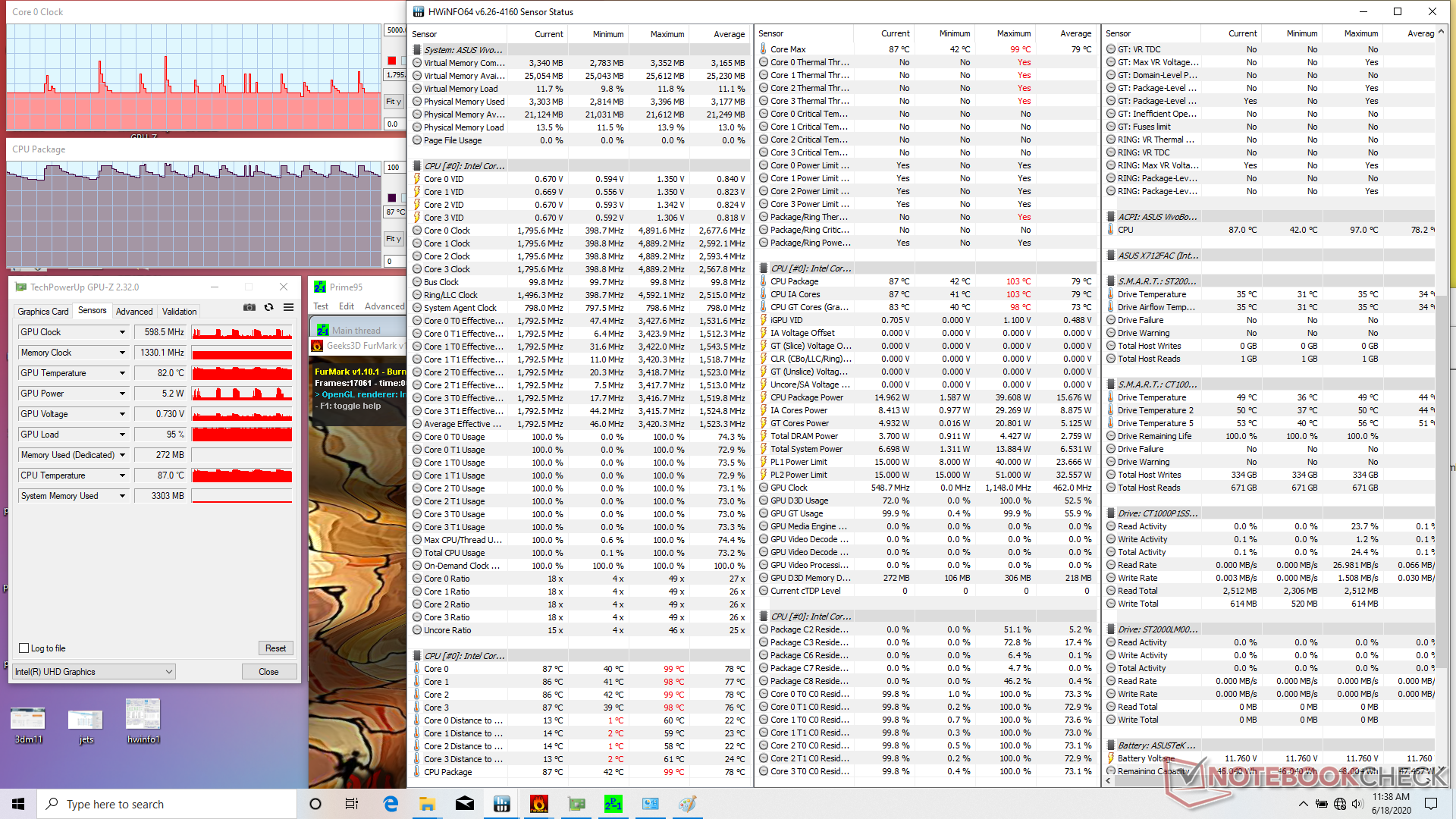The height and width of the screenshot is (819, 1456).
Task: Click the red color swatch on Core 0 Clock graph
Action: pyautogui.click(x=391, y=61)
